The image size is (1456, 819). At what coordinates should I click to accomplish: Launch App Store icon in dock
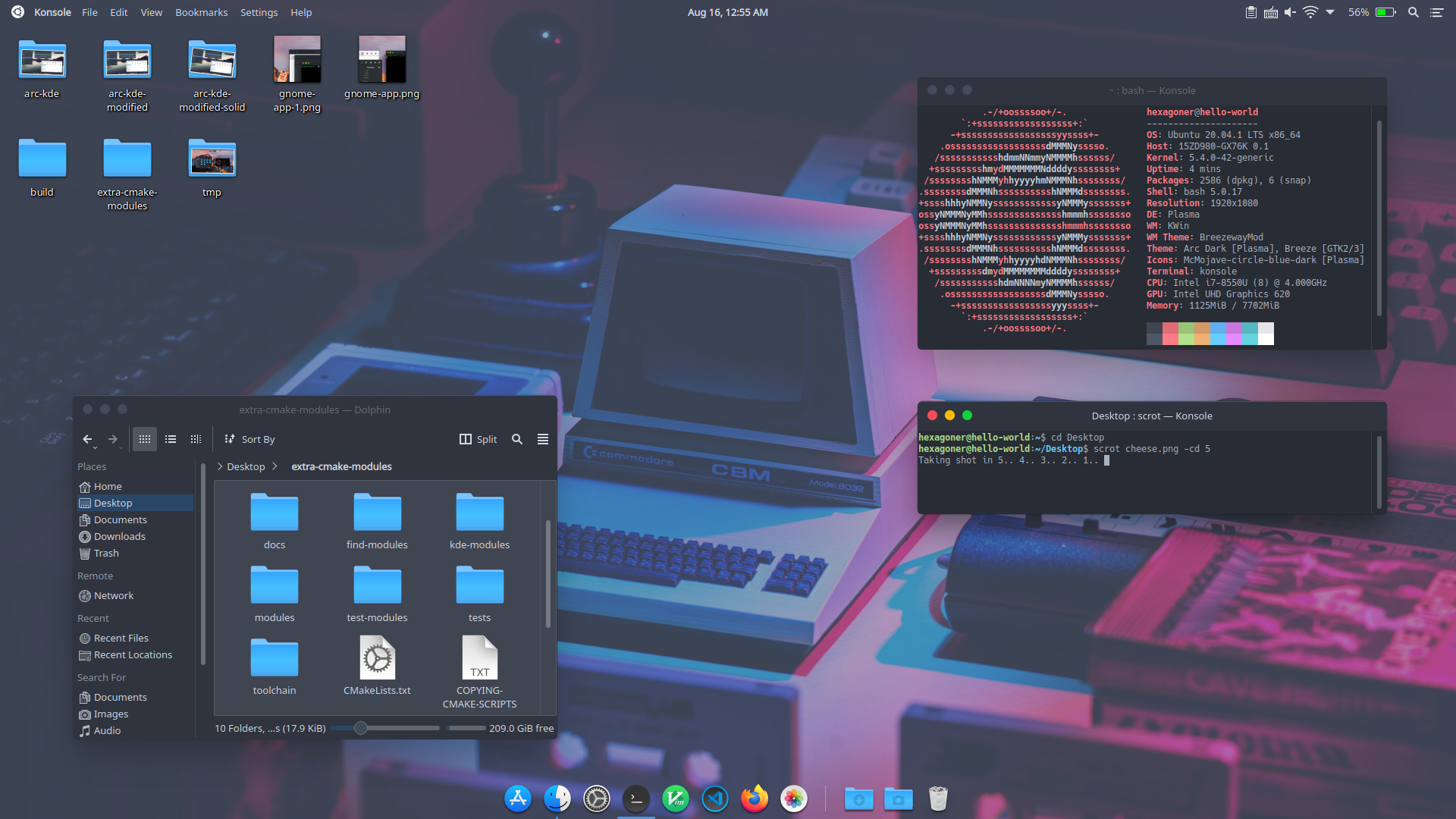[518, 798]
